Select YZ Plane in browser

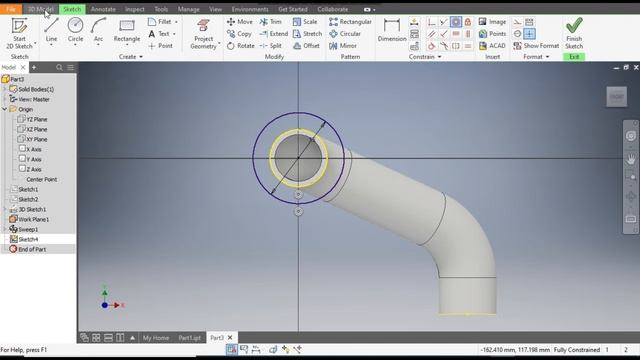coord(33,119)
